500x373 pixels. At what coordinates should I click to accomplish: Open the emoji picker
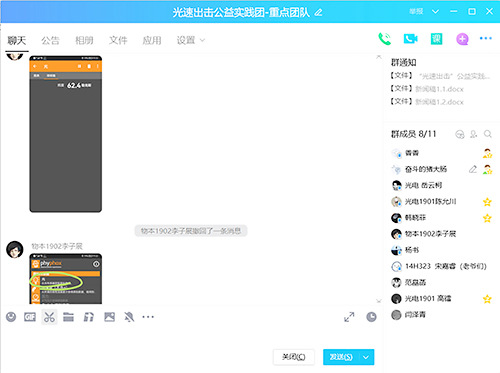11,317
